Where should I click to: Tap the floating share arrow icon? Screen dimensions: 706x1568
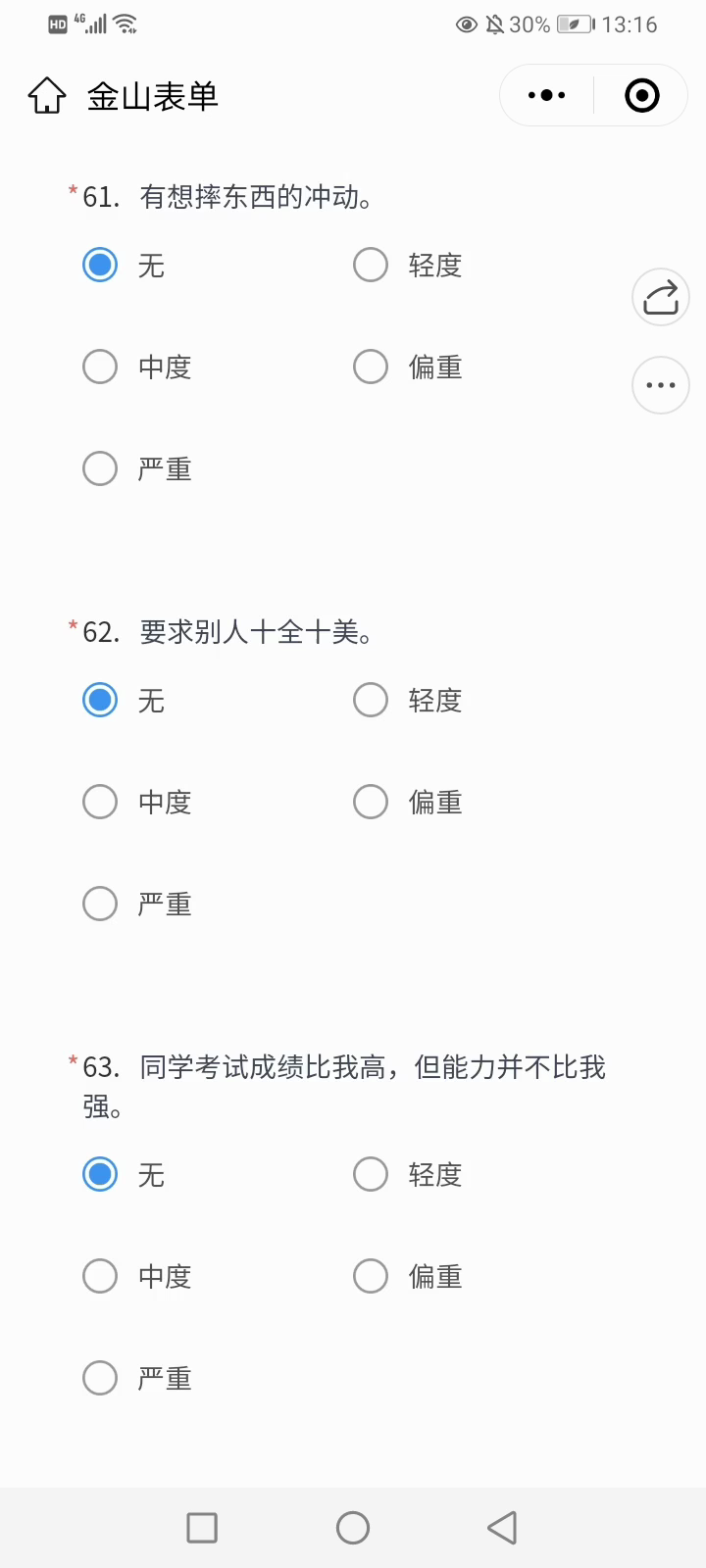(661, 297)
